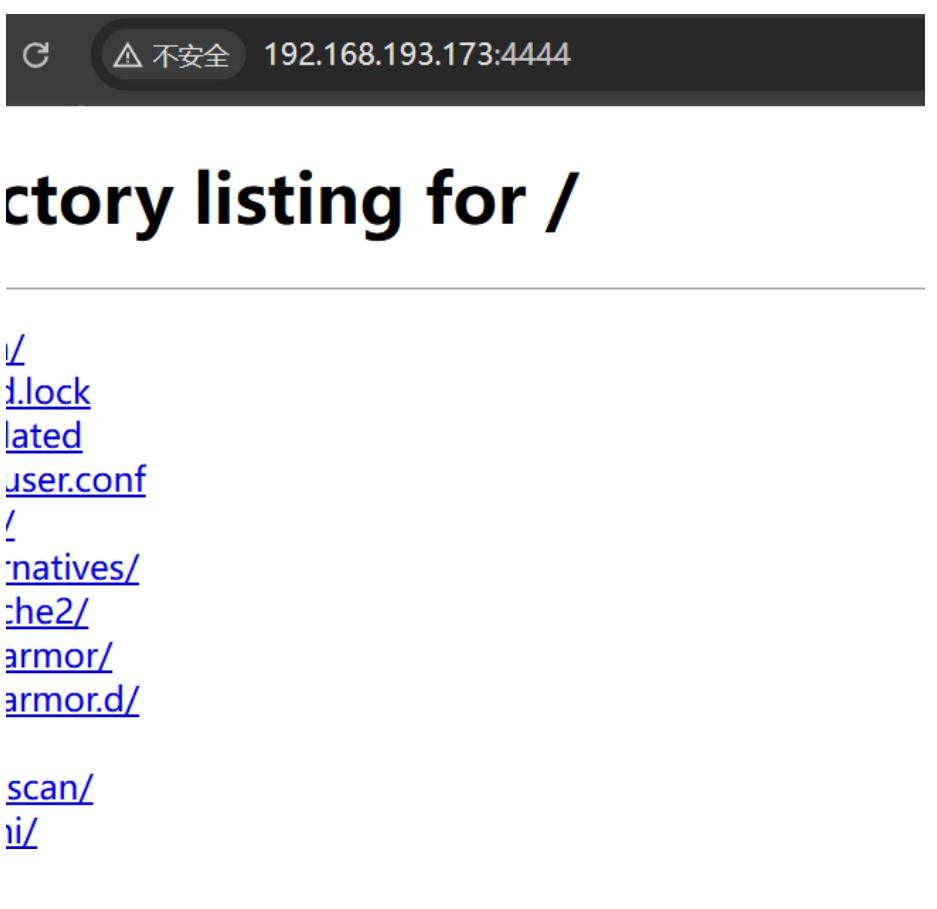Open the 'armor/' directory link
Screen dimensions: 937x909
tap(59, 656)
